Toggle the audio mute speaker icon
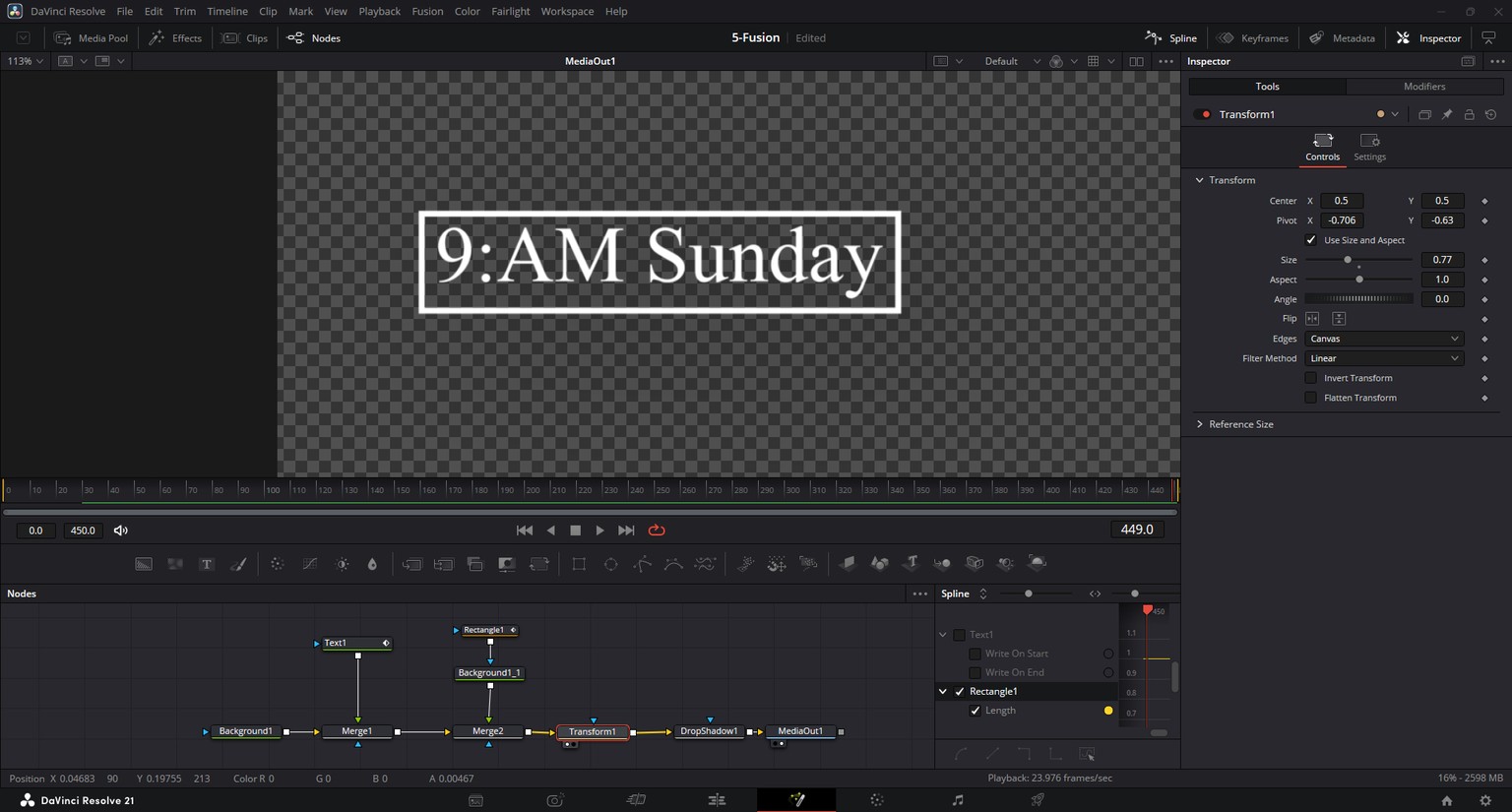Viewport: 1512px width, 812px height. (x=121, y=531)
